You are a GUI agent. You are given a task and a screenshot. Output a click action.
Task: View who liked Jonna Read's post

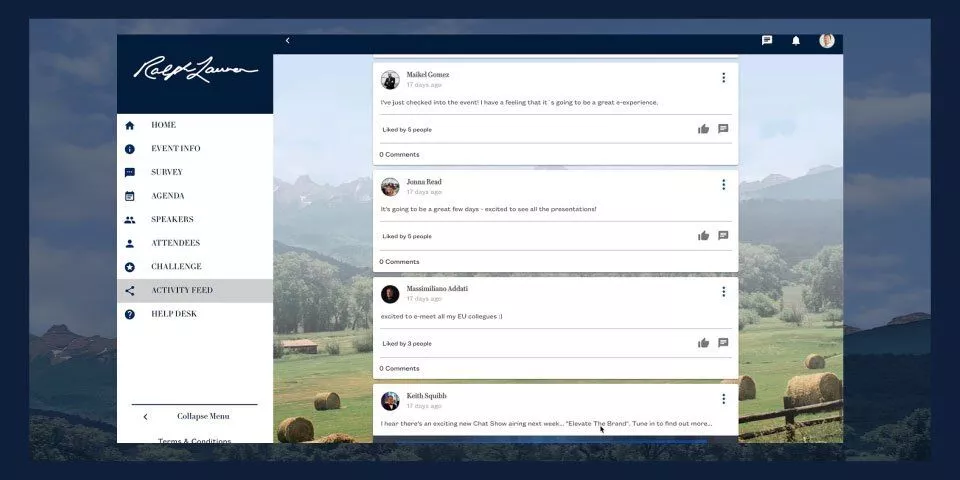click(x=407, y=236)
